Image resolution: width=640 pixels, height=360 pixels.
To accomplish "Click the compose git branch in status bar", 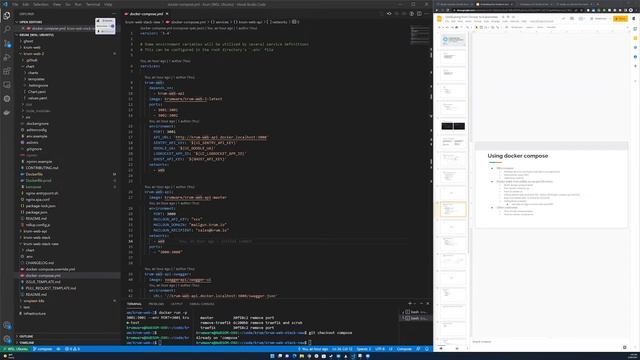I will coord(43,349).
